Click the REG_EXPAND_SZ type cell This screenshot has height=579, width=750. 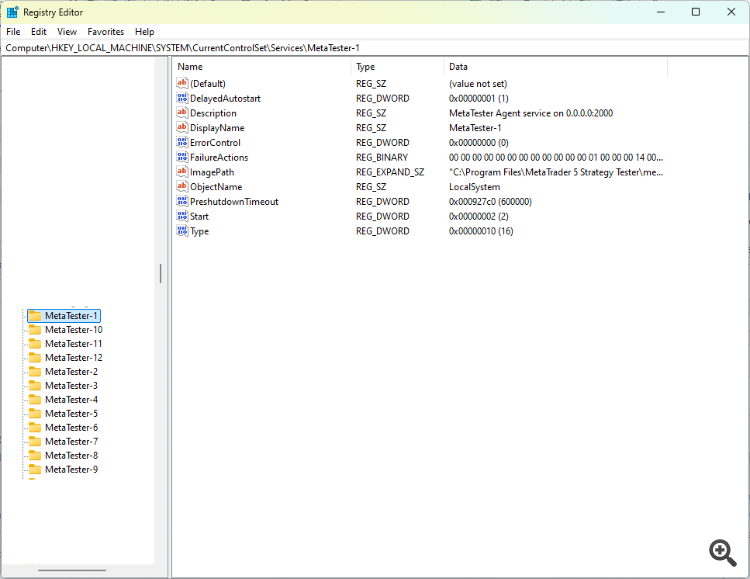(390, 172)
